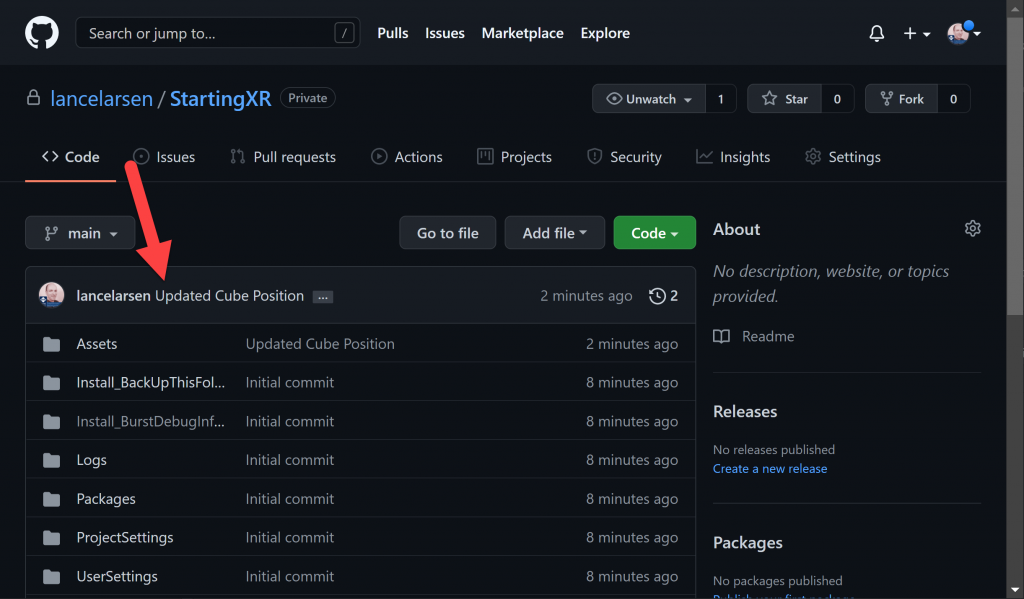Screen dimensions: 1024x599
Task: Open the lancelarsen commit author link
Action: (x=114, y=296)
